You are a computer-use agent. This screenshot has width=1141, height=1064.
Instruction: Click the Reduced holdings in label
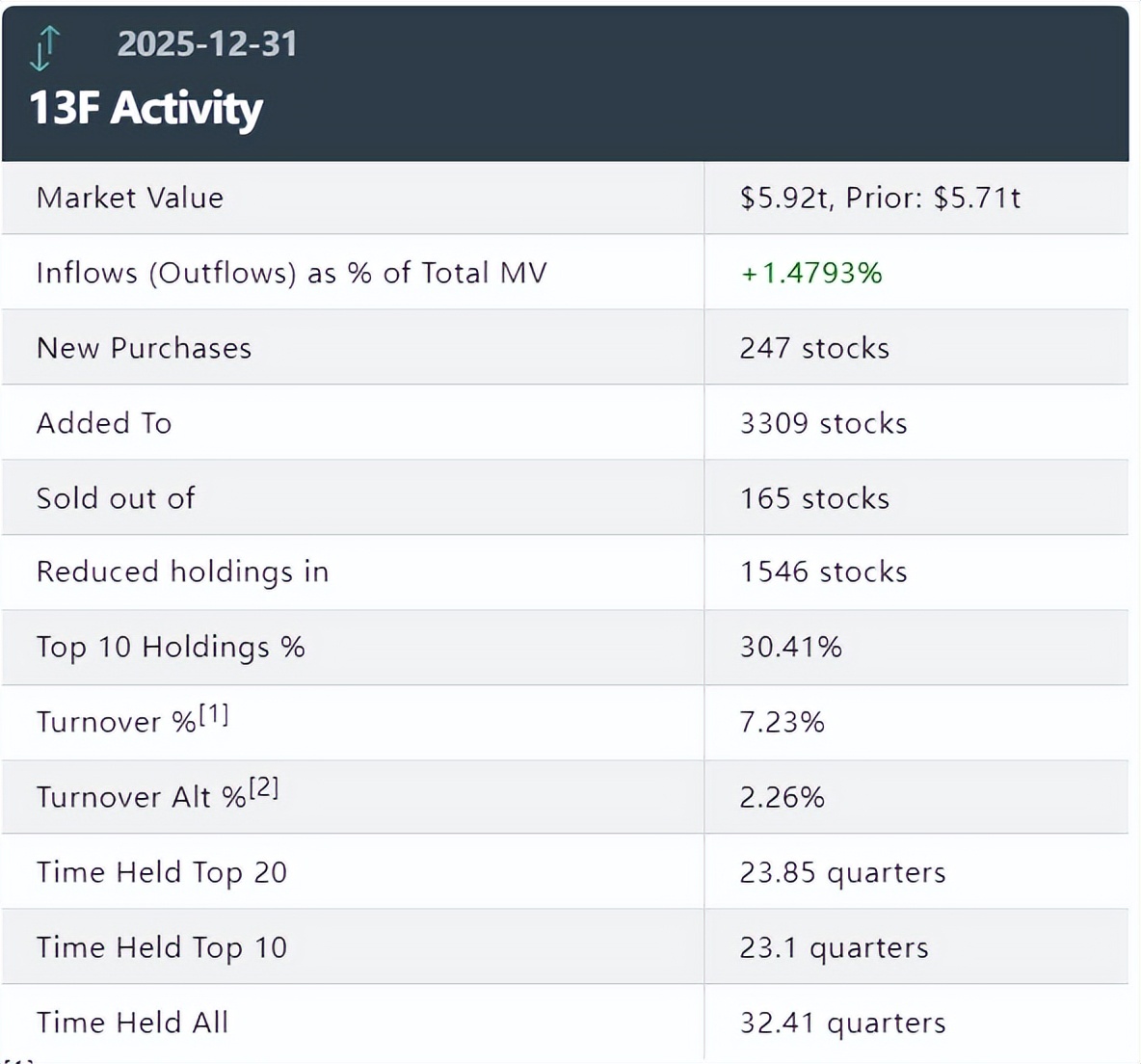coord(182,572)
